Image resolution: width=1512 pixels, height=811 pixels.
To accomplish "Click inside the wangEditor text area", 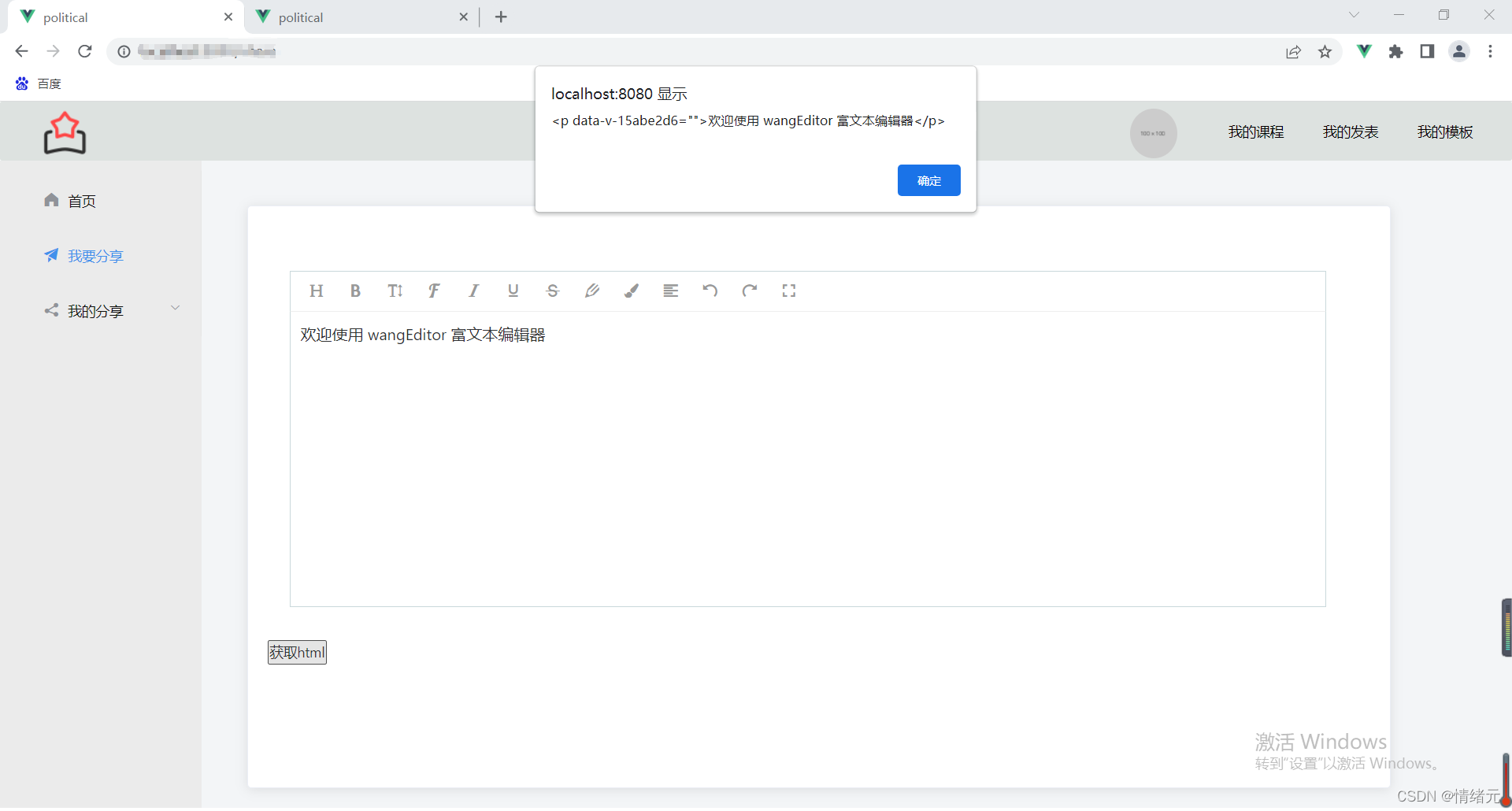I will coord(807,459).
